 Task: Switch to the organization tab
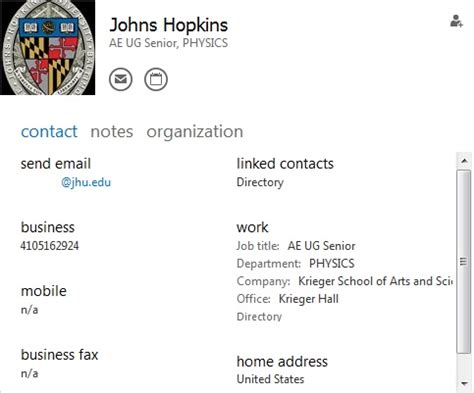tap(195, 132)
